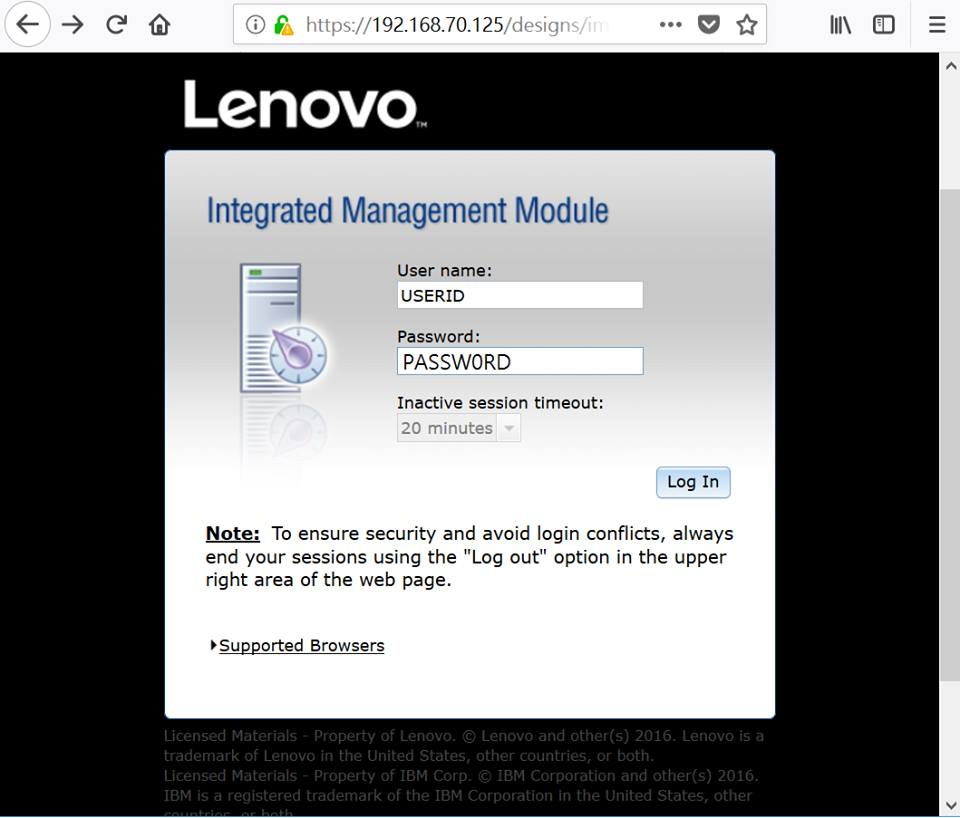Click the Log In button
This screenshot has height=818, width=960.
point(693,482)
